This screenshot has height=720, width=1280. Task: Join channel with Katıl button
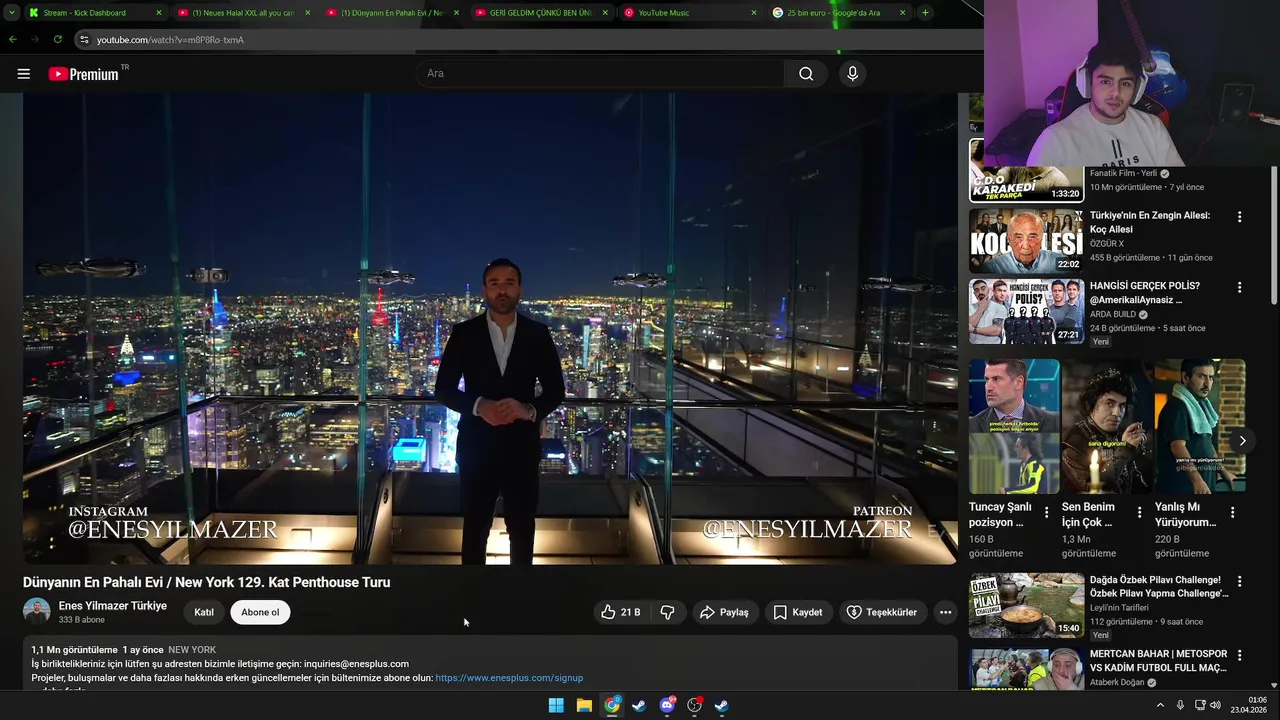(x=204, y=612)
